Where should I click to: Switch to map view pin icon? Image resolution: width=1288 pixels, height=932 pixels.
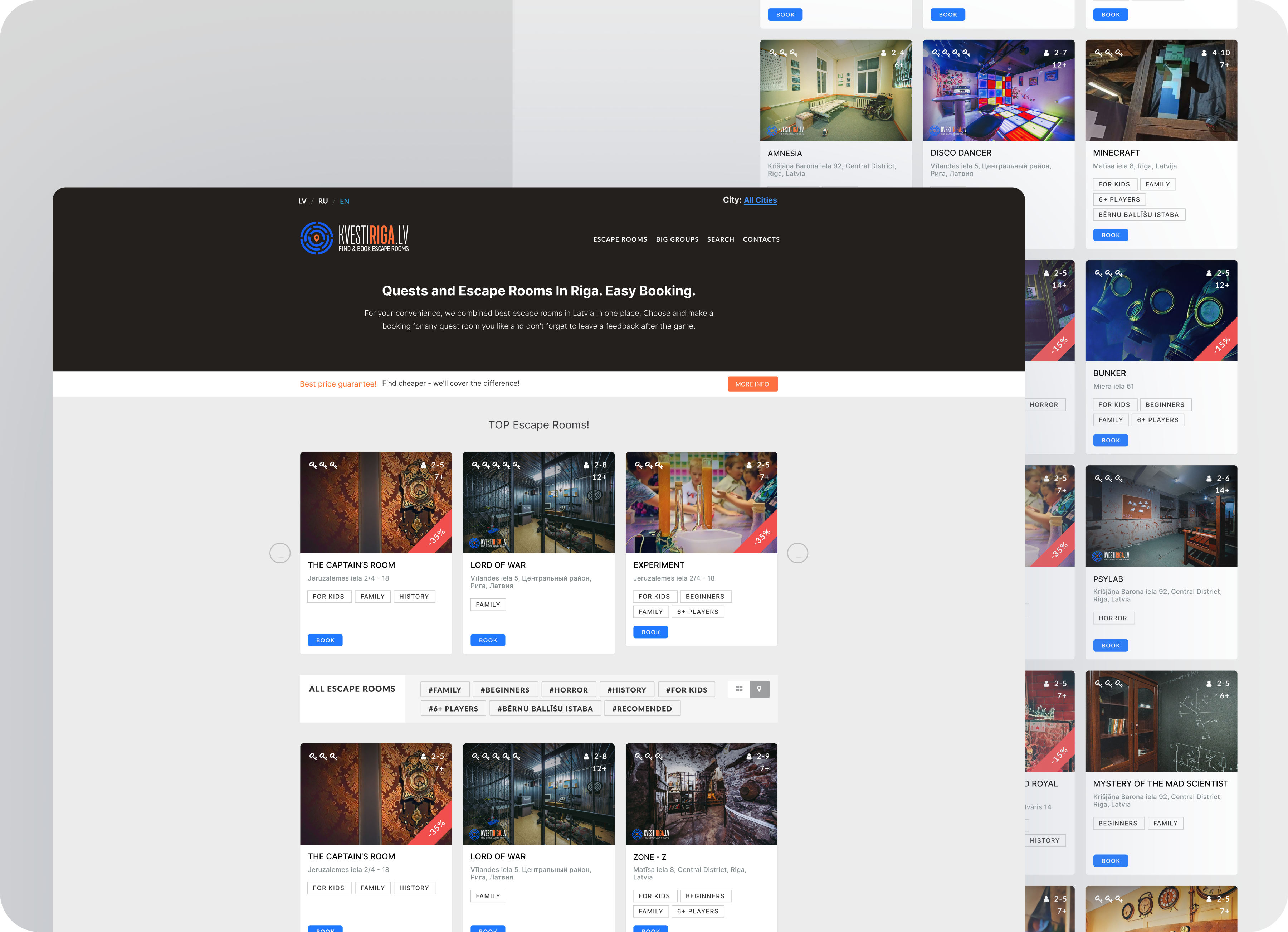pos(759,689)
